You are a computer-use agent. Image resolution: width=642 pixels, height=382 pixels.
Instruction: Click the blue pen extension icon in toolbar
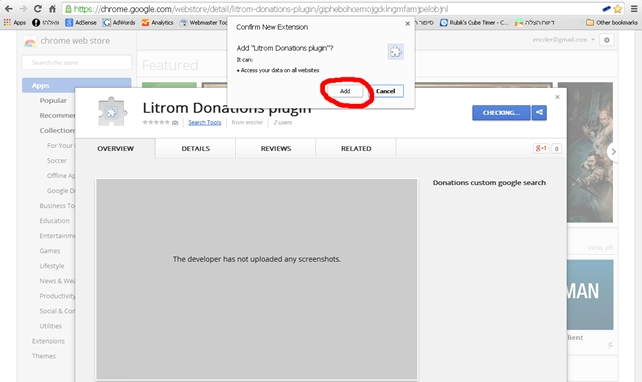(606, 9)
